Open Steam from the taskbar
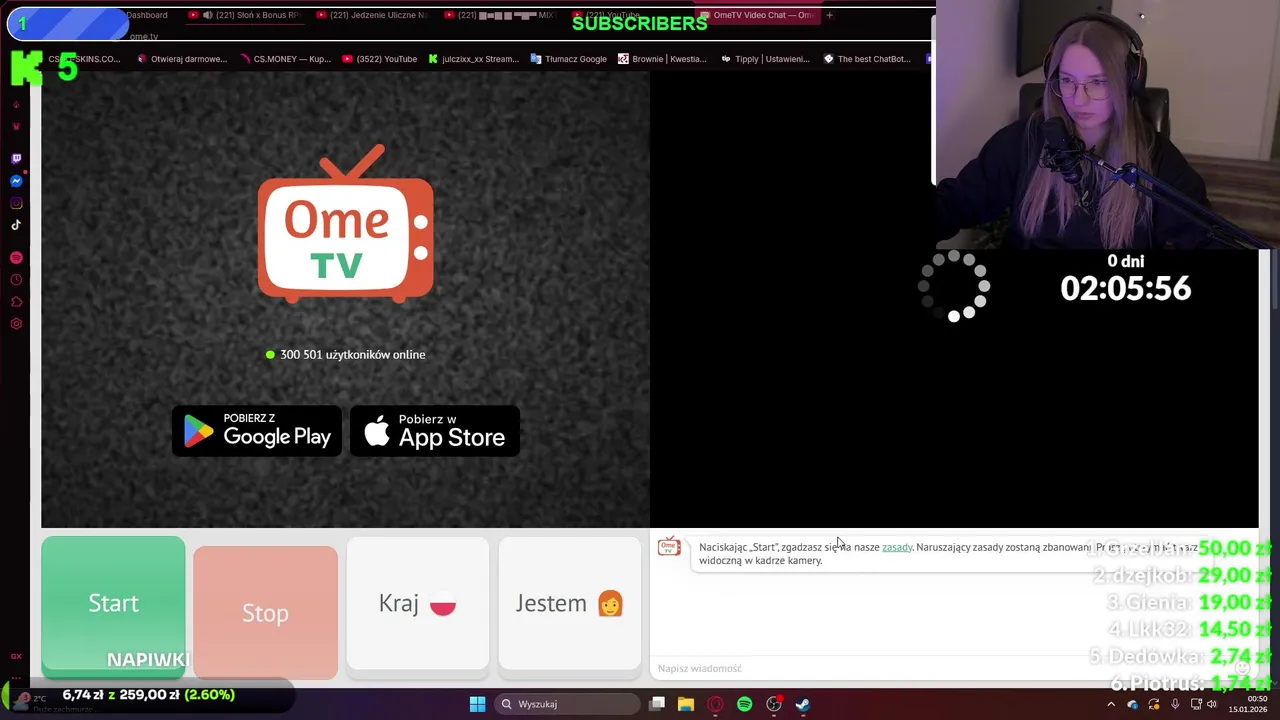 [x=802, y=704]
